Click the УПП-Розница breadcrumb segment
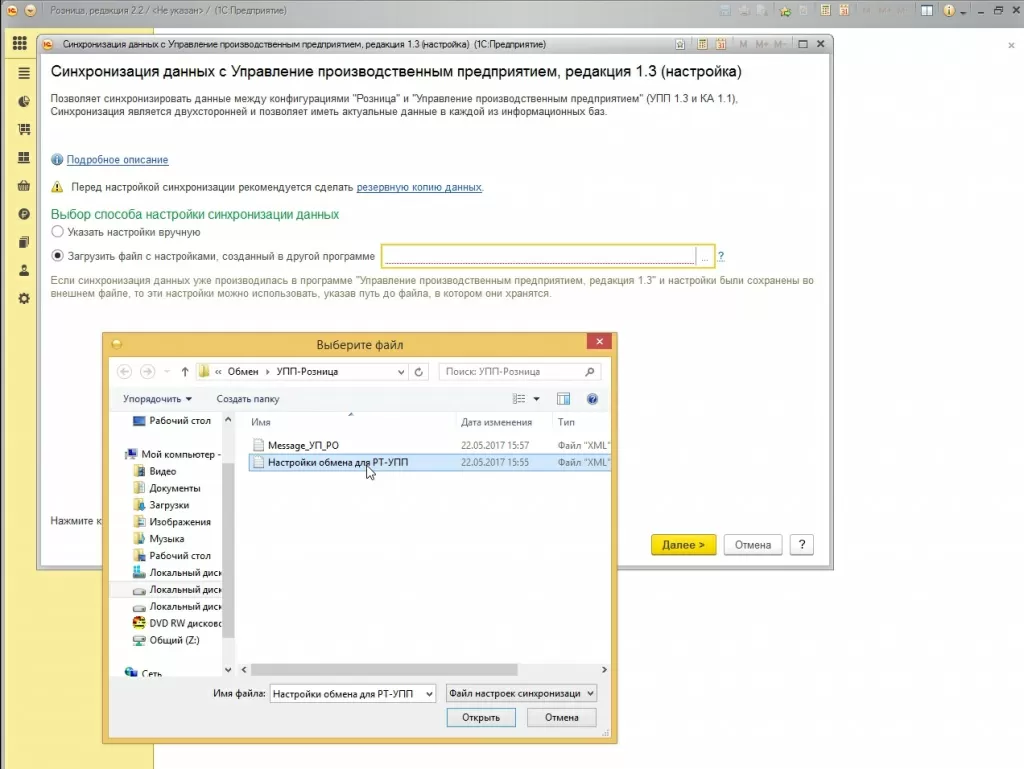This screenshot has width=1024, height=769. click(307, 371)
